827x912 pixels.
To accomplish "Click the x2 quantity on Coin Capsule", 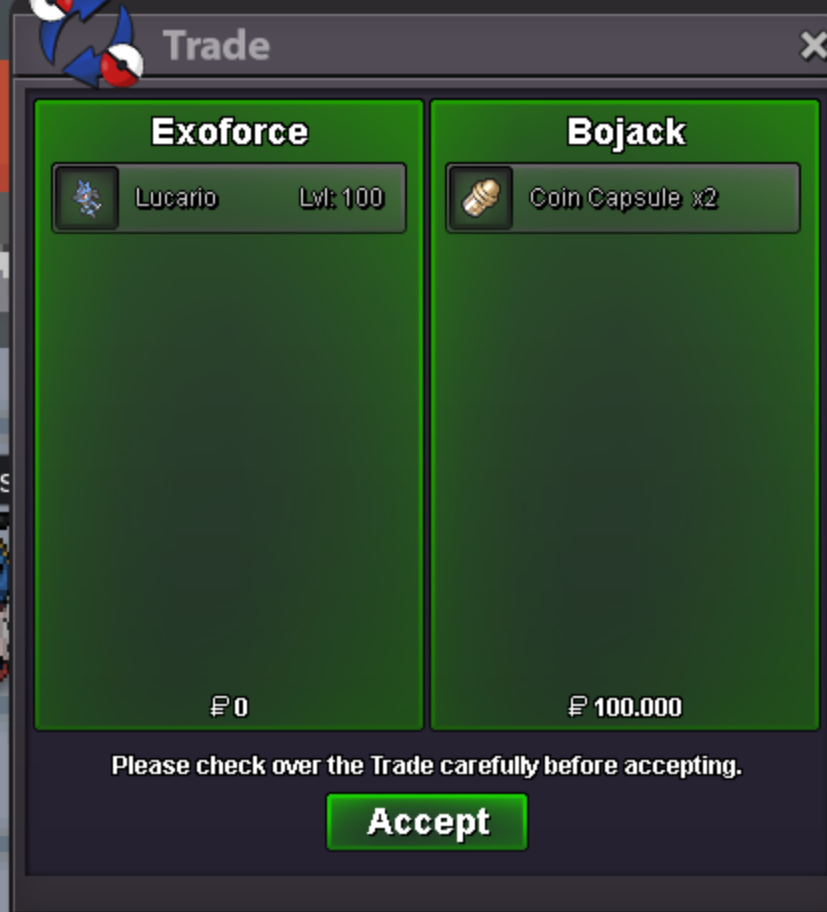I will (x=704, y=198).
